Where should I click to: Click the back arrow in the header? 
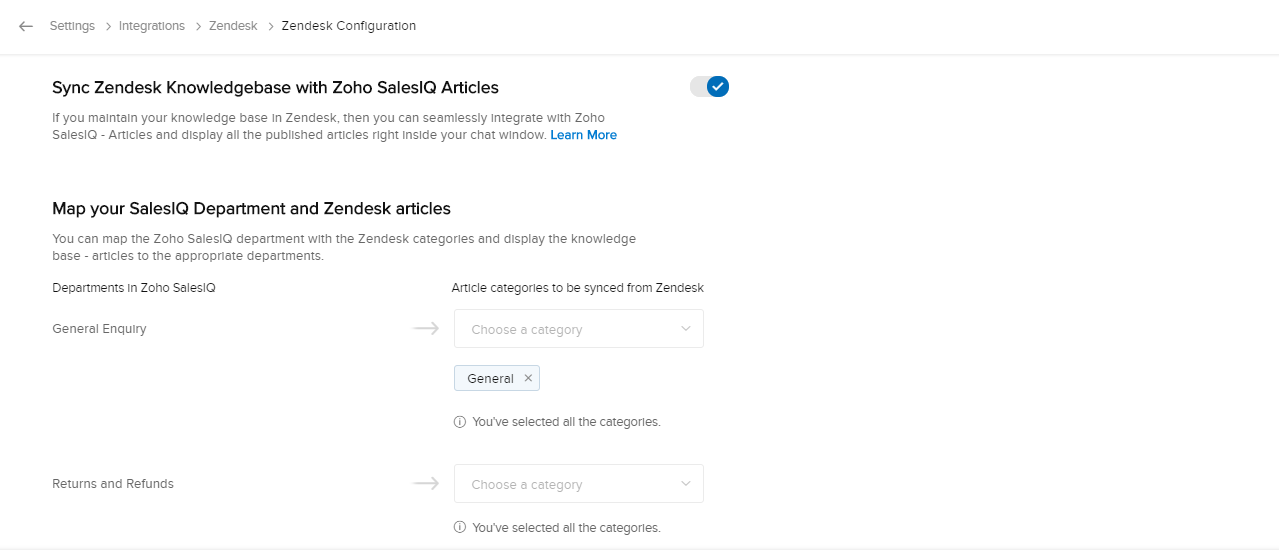pos(26,26)
